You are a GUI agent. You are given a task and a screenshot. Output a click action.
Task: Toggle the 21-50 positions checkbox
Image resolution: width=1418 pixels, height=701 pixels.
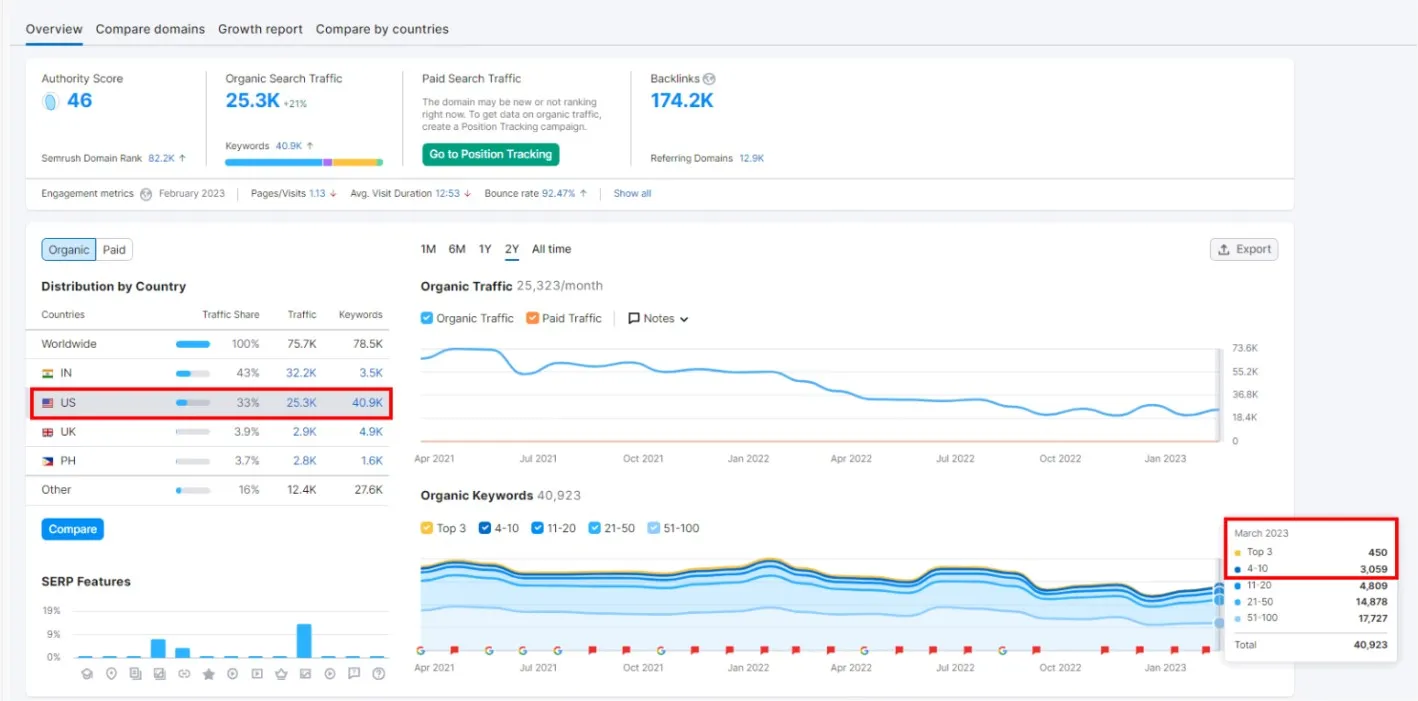594,528
